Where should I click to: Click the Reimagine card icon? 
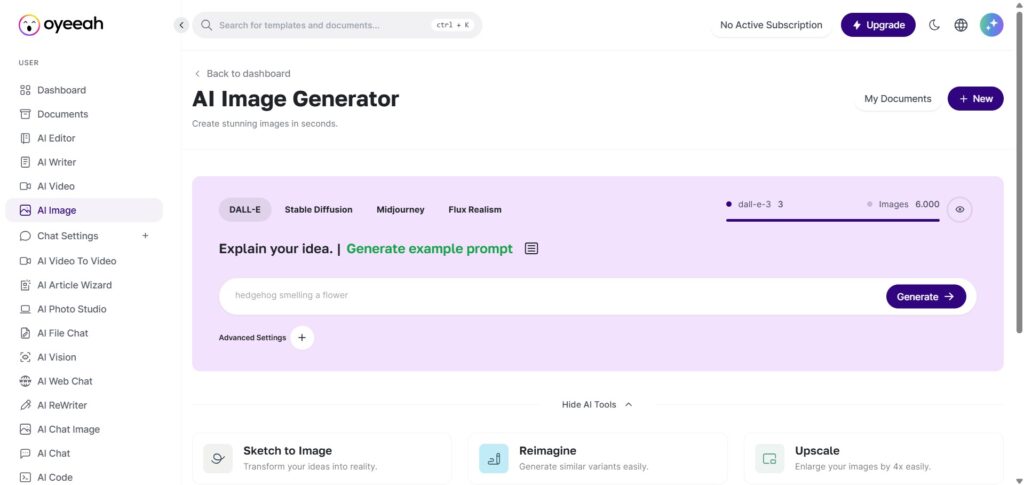tap(494, 458)
